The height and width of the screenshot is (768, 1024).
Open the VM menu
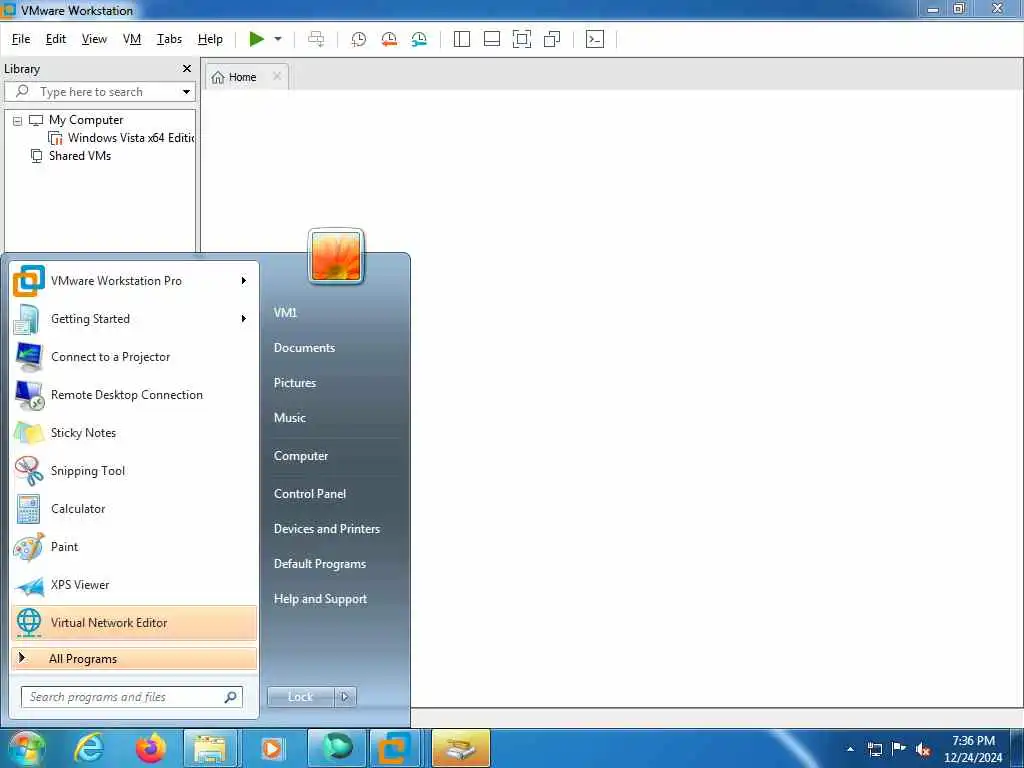click(x=132, y=39)
